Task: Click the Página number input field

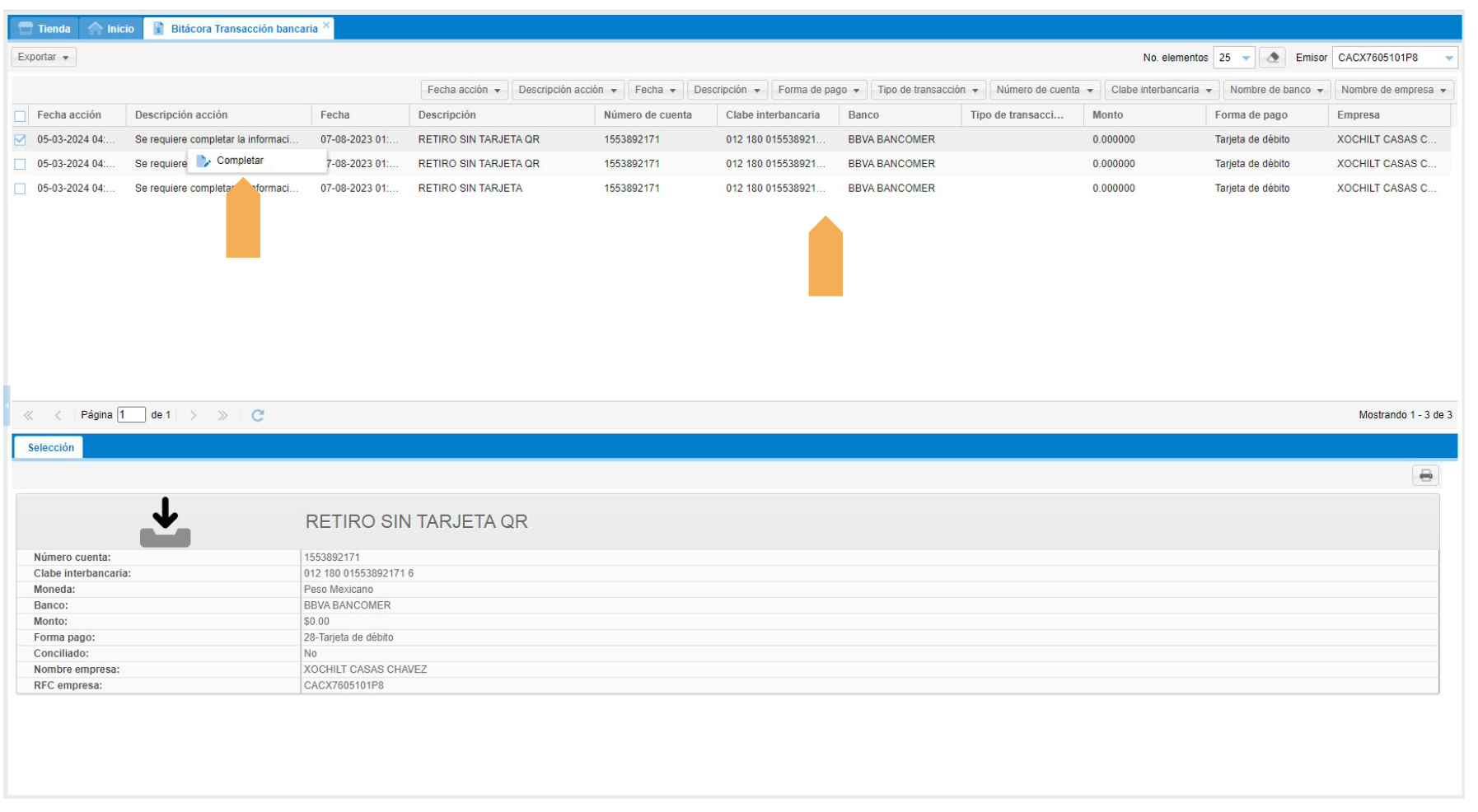Action: 131,415
